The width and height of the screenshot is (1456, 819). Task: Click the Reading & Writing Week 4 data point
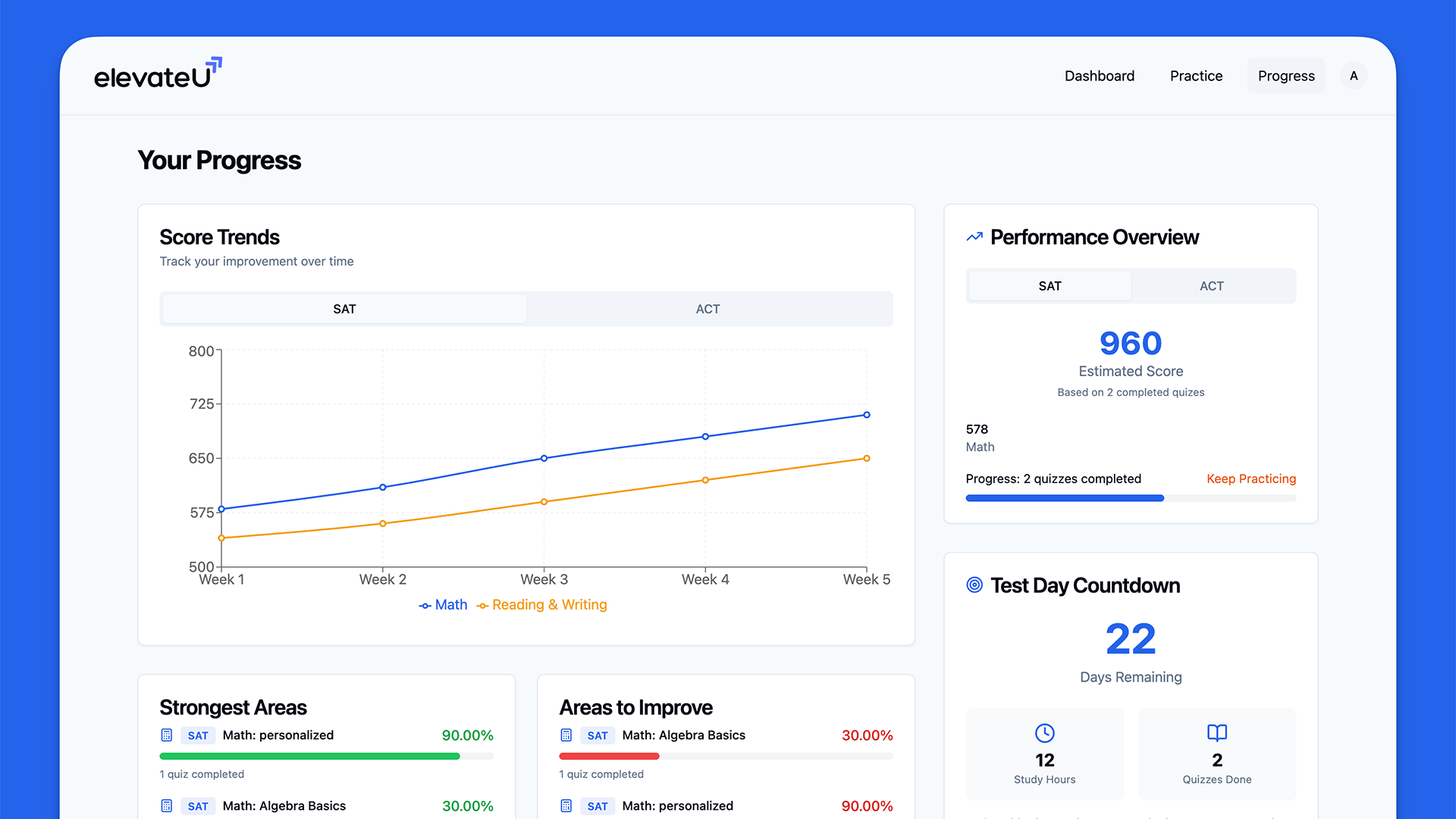705,480
